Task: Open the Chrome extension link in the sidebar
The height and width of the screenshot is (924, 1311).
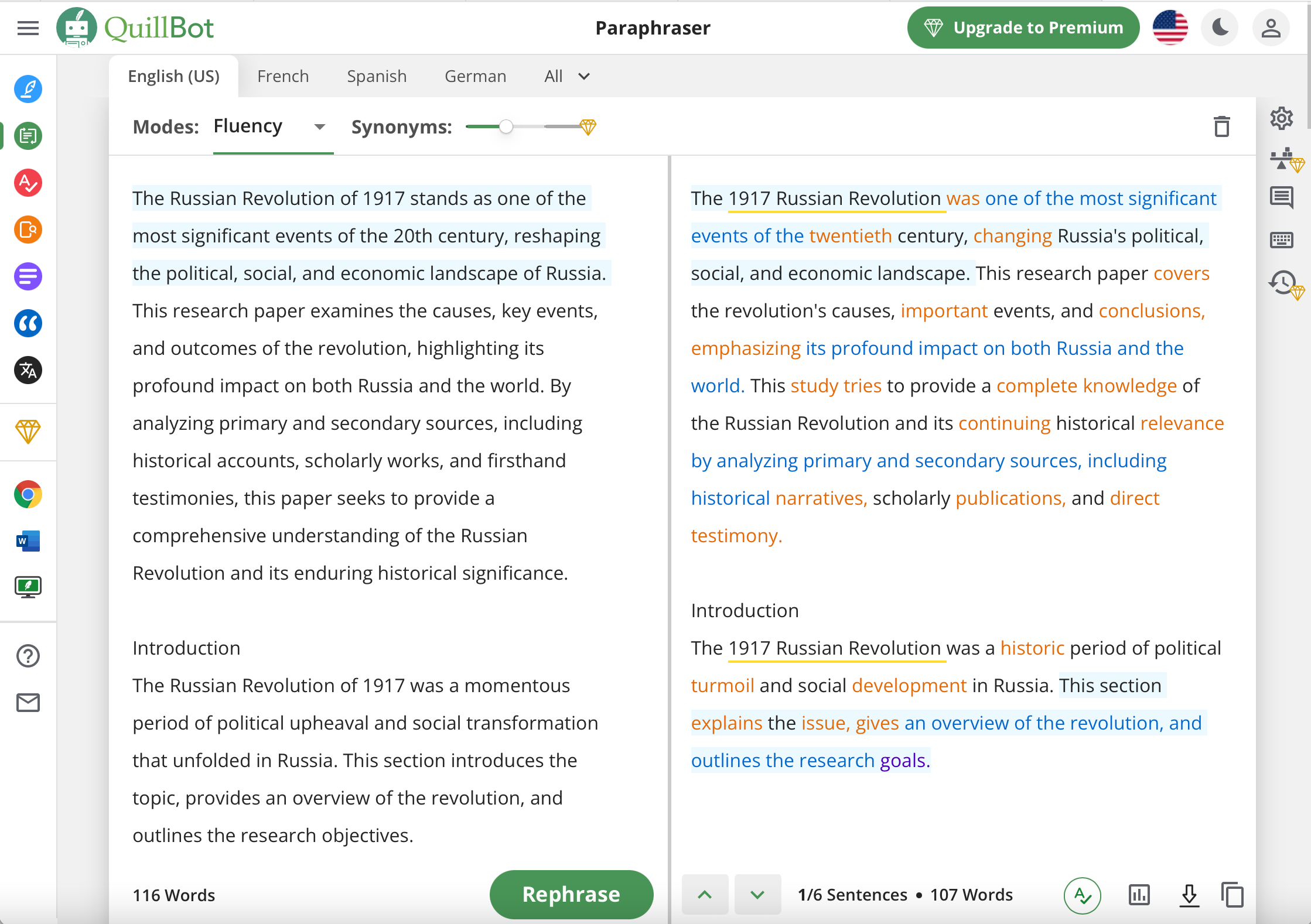Action: [28, 495]
